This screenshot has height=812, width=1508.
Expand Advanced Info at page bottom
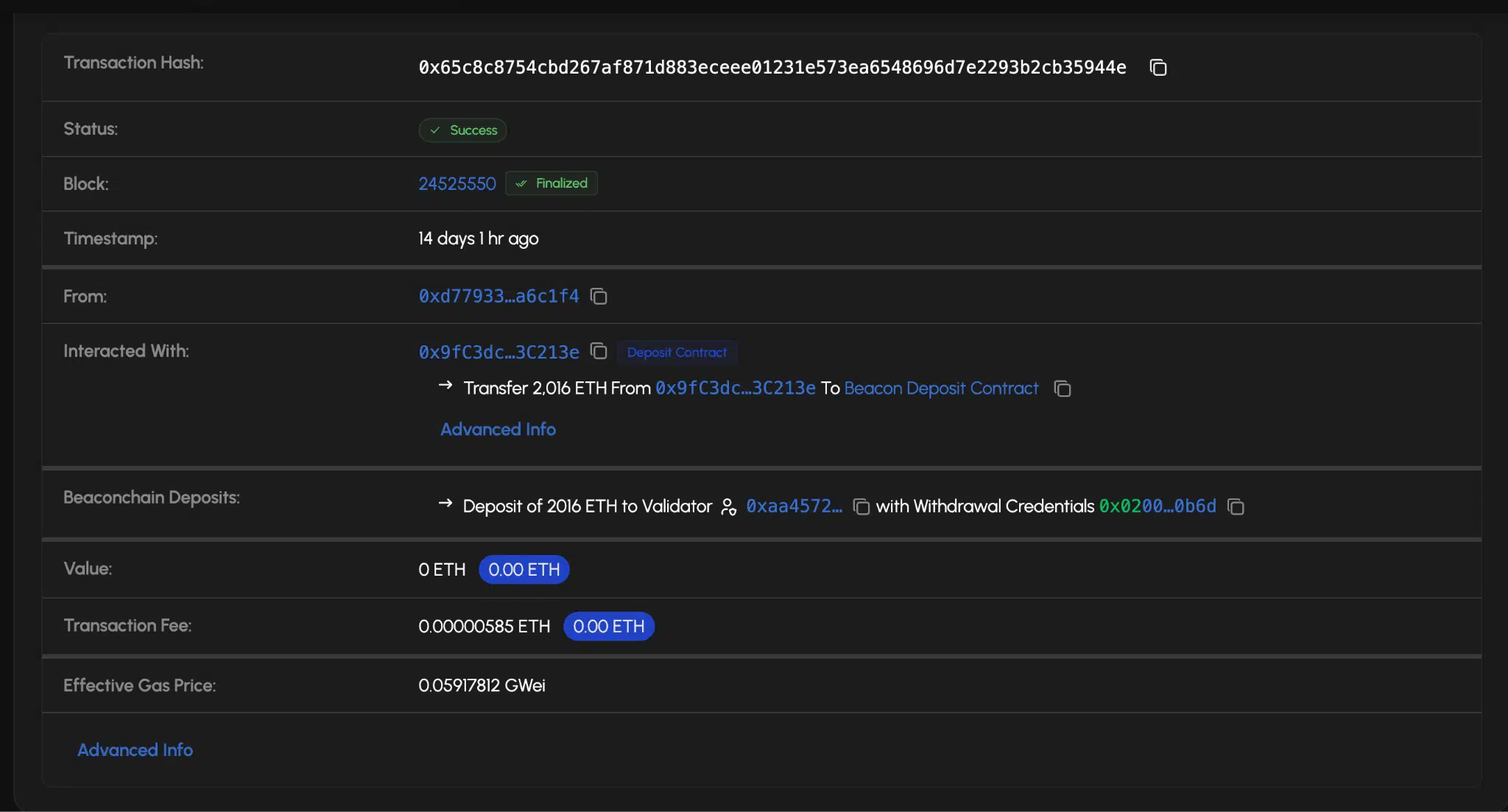[135, 749]
